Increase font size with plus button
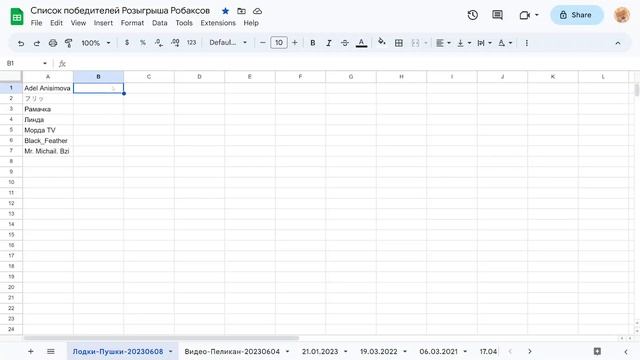The height and width of the screenshot is (360, 640). point(295,42)
